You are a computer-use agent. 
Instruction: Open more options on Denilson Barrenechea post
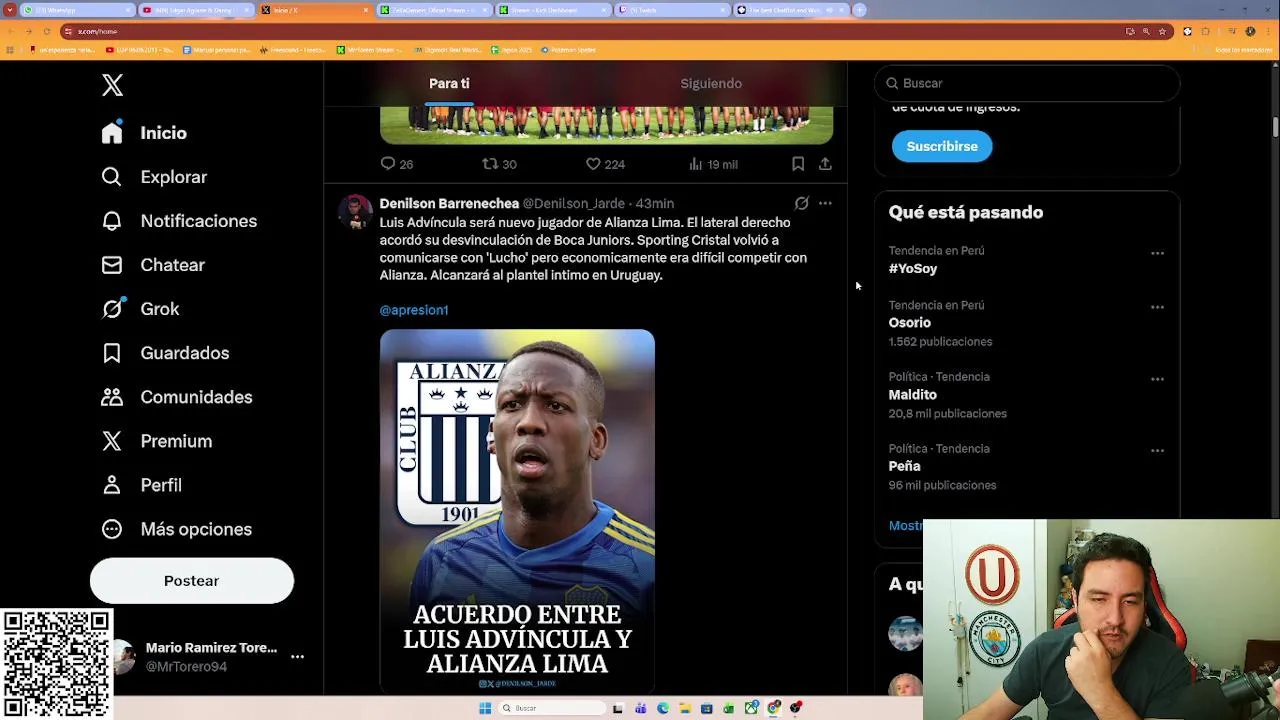pyautogui.click(x=825, y=203)
